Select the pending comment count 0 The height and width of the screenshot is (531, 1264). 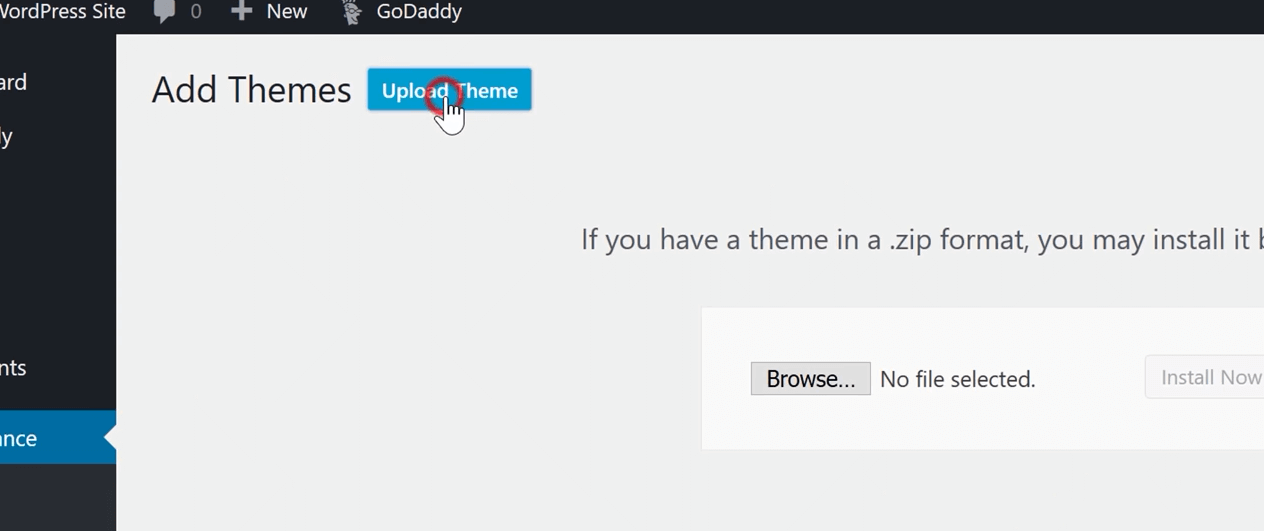tap(195, 12)
